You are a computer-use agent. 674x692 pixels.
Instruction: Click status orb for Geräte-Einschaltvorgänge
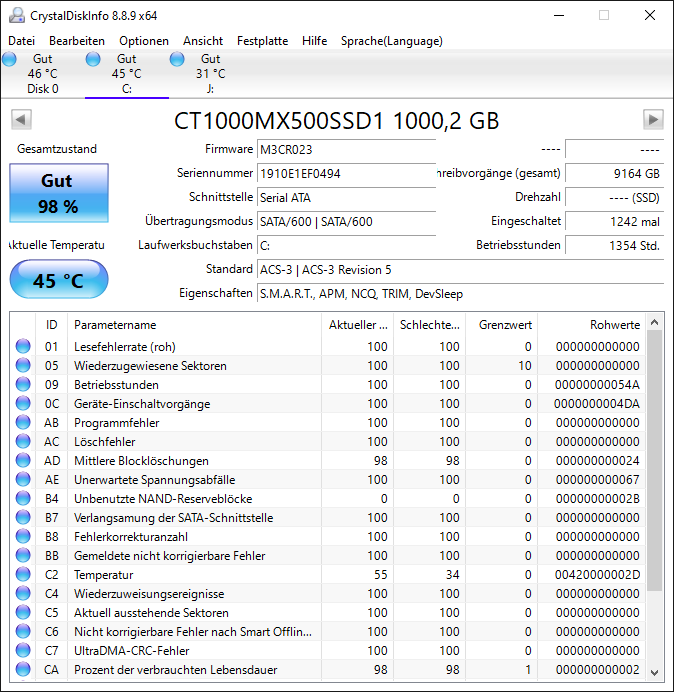coord(23,403)
